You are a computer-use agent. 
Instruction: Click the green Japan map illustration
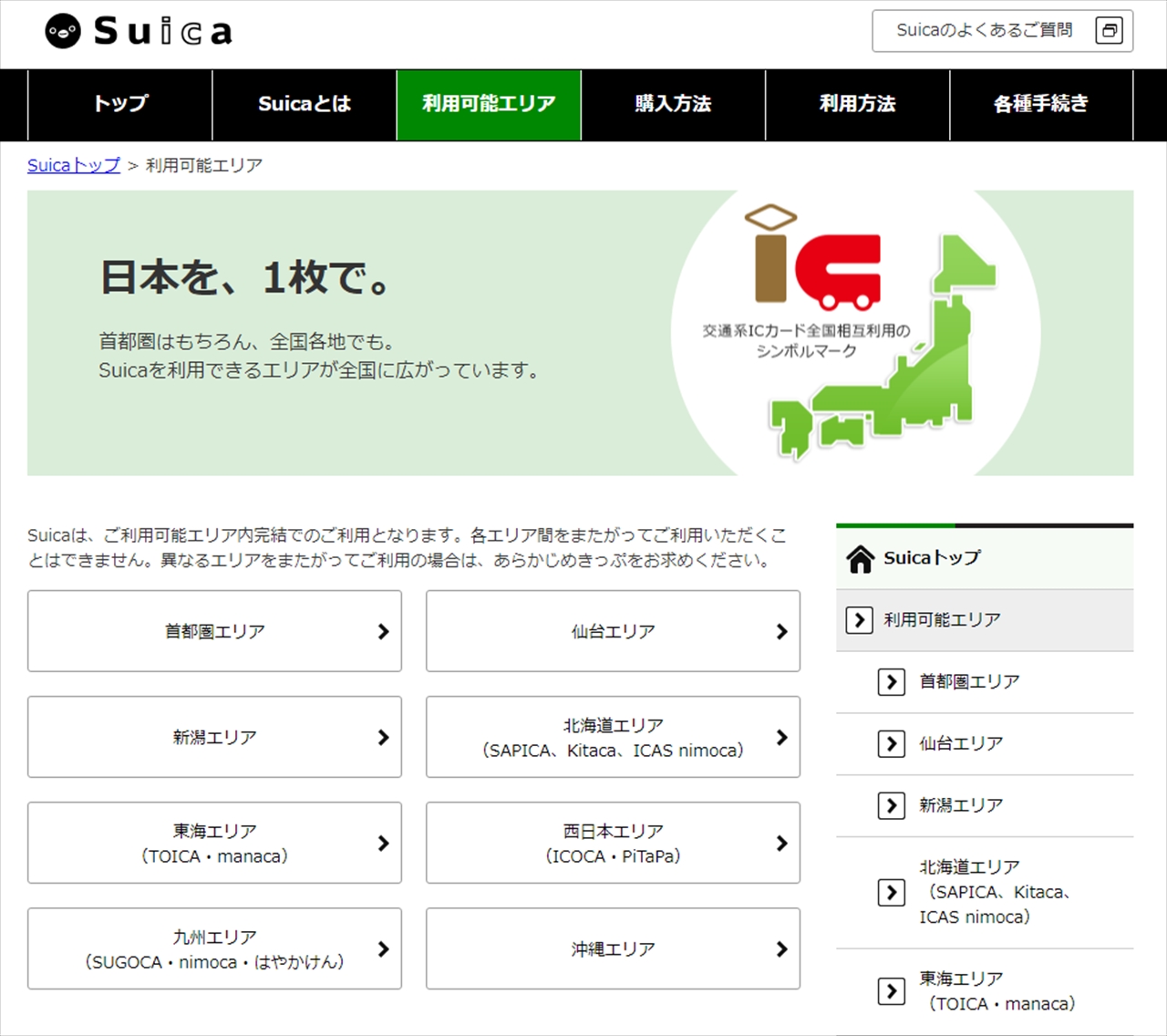point(883,347)
